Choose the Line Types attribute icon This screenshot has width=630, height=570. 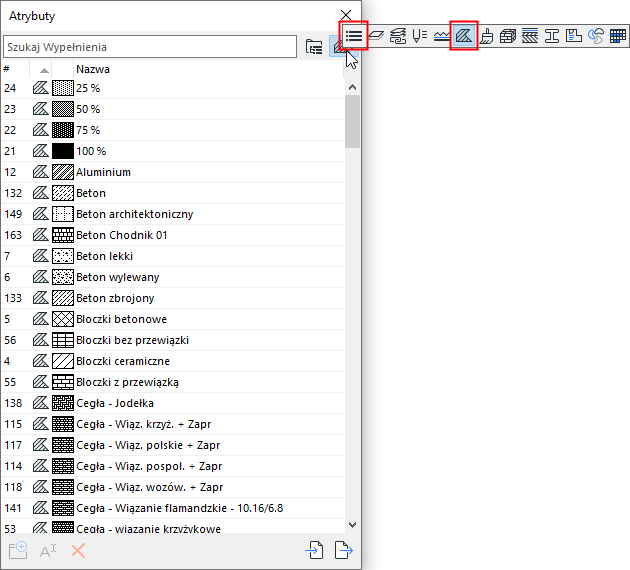coord(442,36)
